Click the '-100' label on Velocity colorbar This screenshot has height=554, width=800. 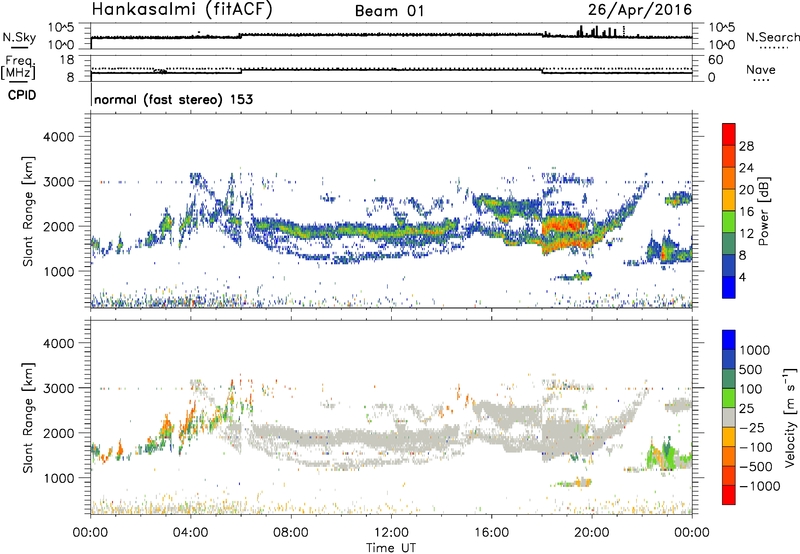[x=758, y=447]
